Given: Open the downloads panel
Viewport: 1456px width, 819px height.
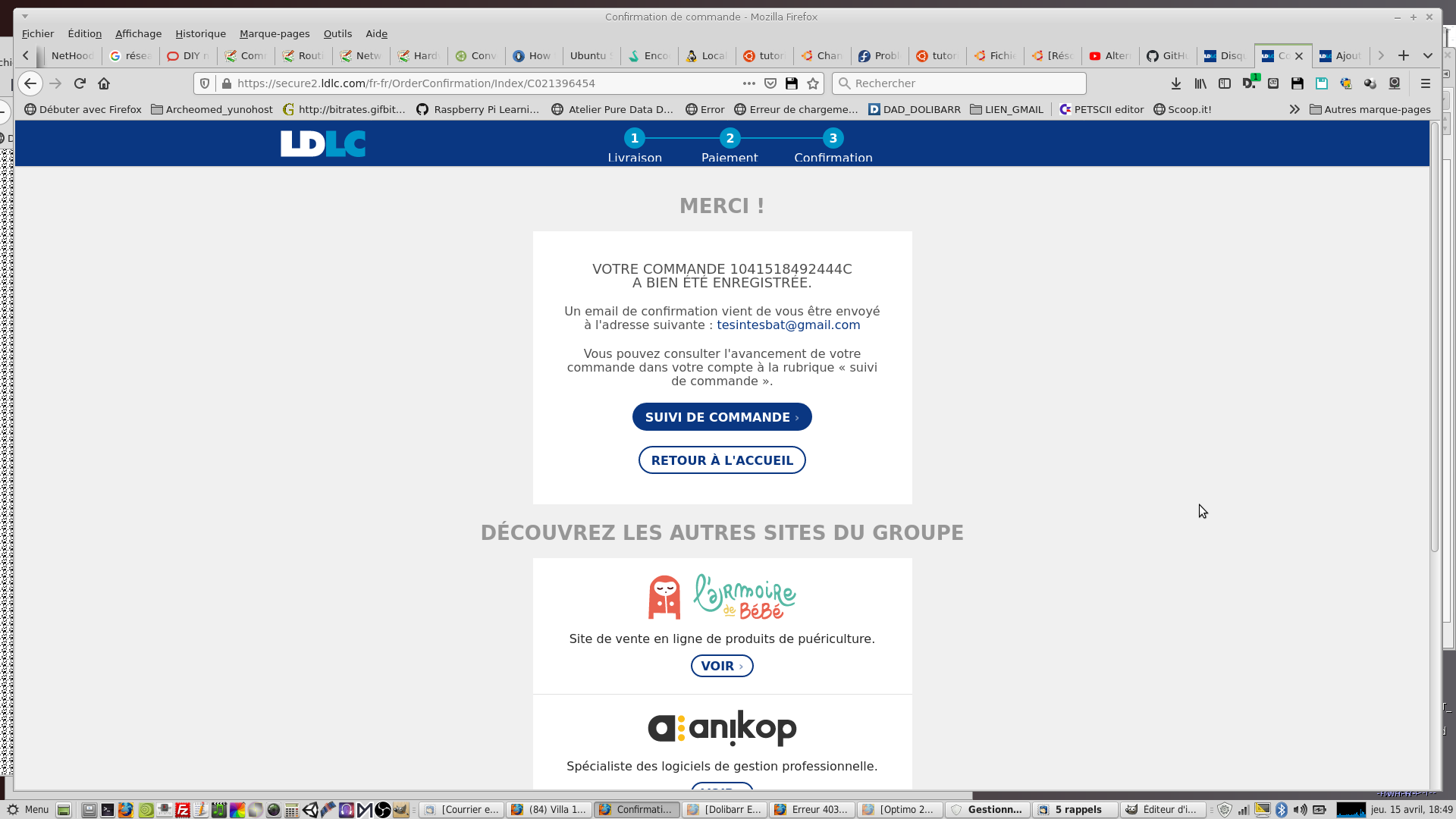Looking at the screenshot, I should point(1175,83).
